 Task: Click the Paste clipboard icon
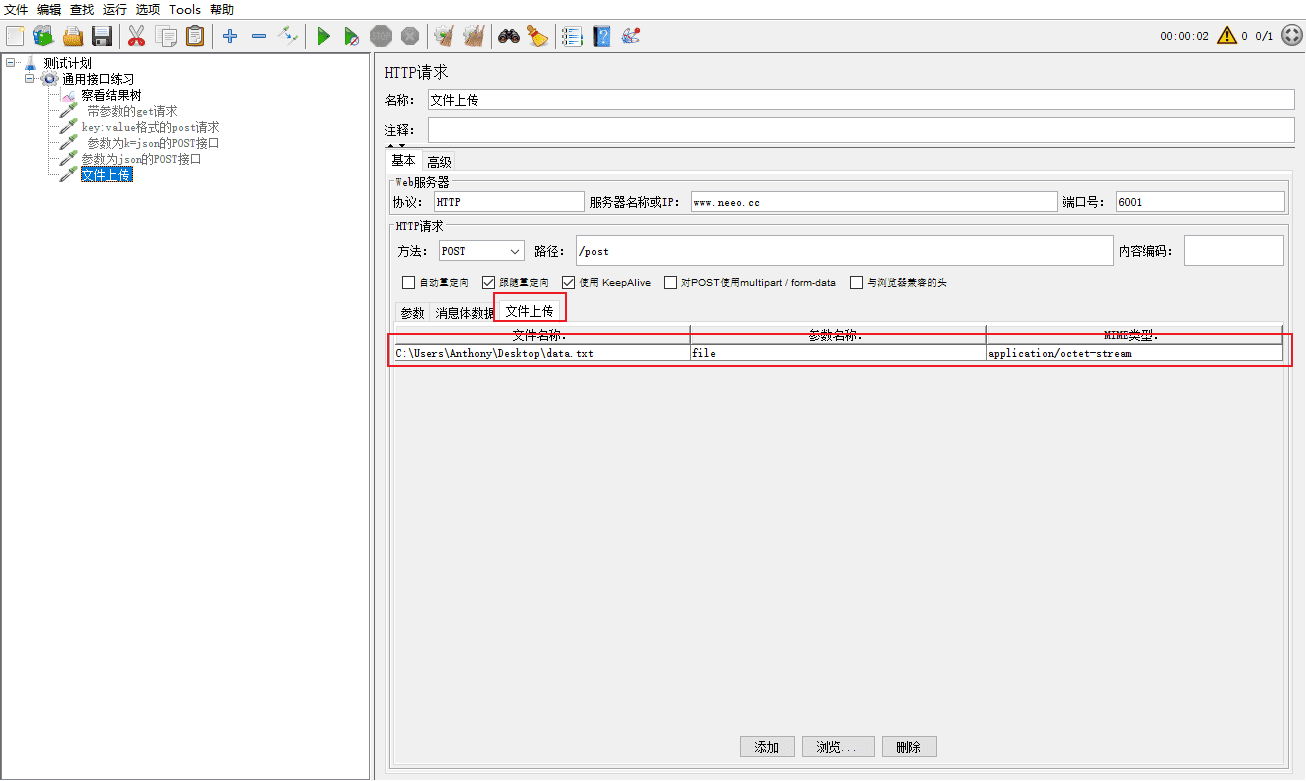click(x=195, y=36)
